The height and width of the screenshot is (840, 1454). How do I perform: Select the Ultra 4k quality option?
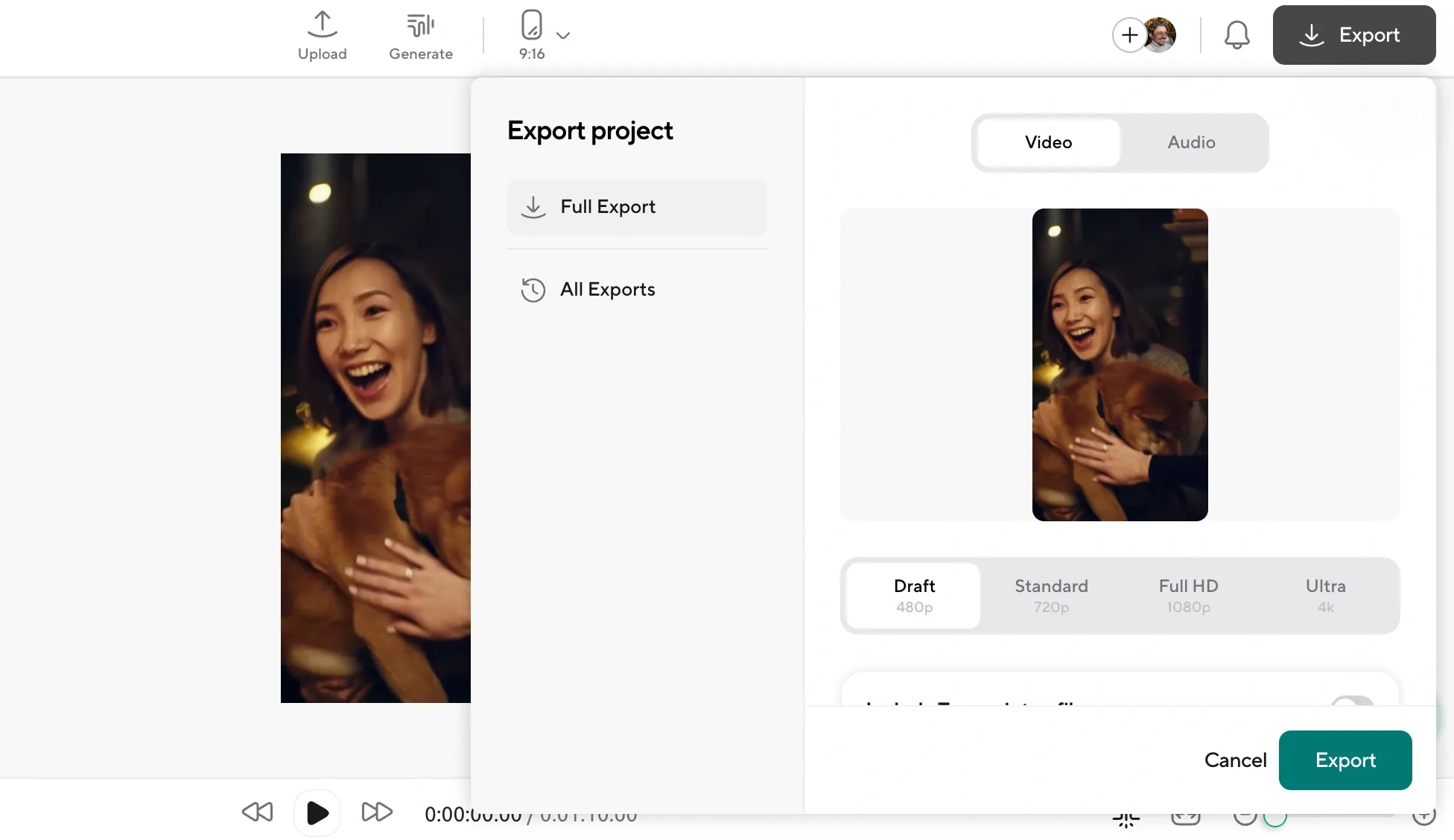pos(1326,595)
